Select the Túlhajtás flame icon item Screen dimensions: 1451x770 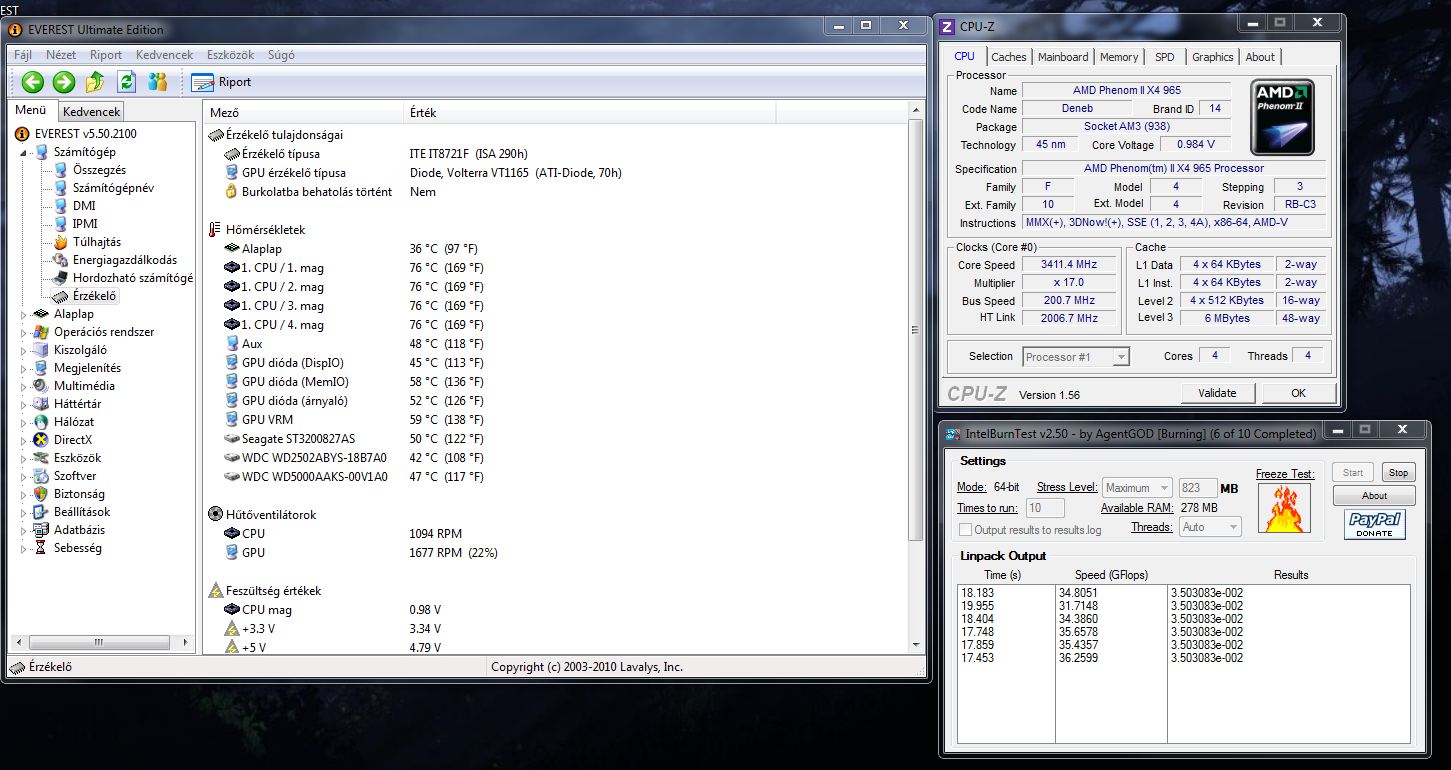click(61, 242)
